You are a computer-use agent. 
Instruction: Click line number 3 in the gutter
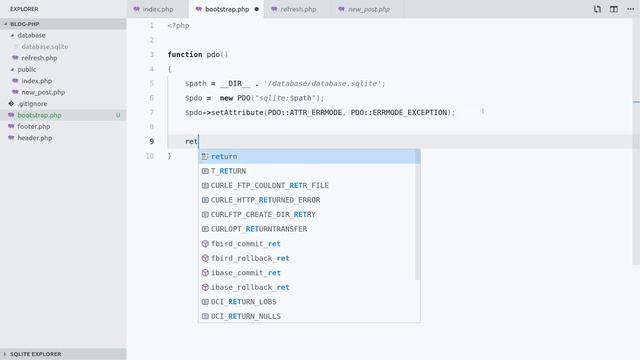(x=151, y=54)
